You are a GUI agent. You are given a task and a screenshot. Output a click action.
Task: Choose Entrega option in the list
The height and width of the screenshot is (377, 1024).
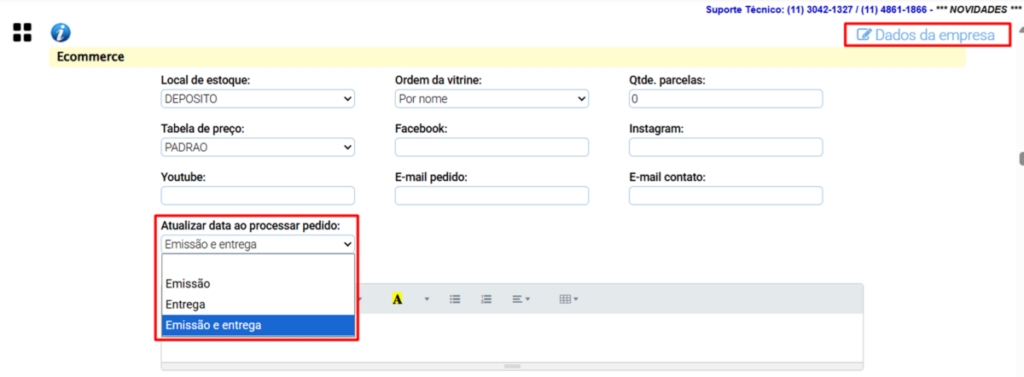click(x=258, y=305)
